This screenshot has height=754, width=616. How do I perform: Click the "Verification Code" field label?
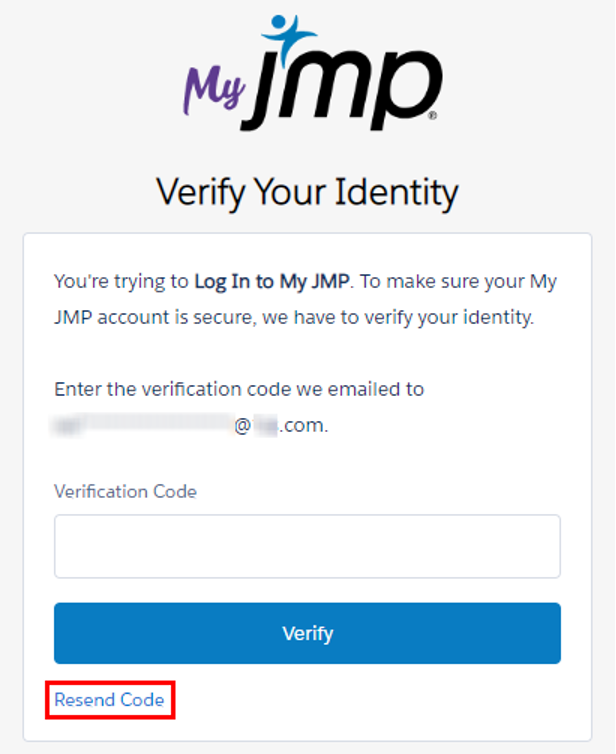click(x=125, y=491)
